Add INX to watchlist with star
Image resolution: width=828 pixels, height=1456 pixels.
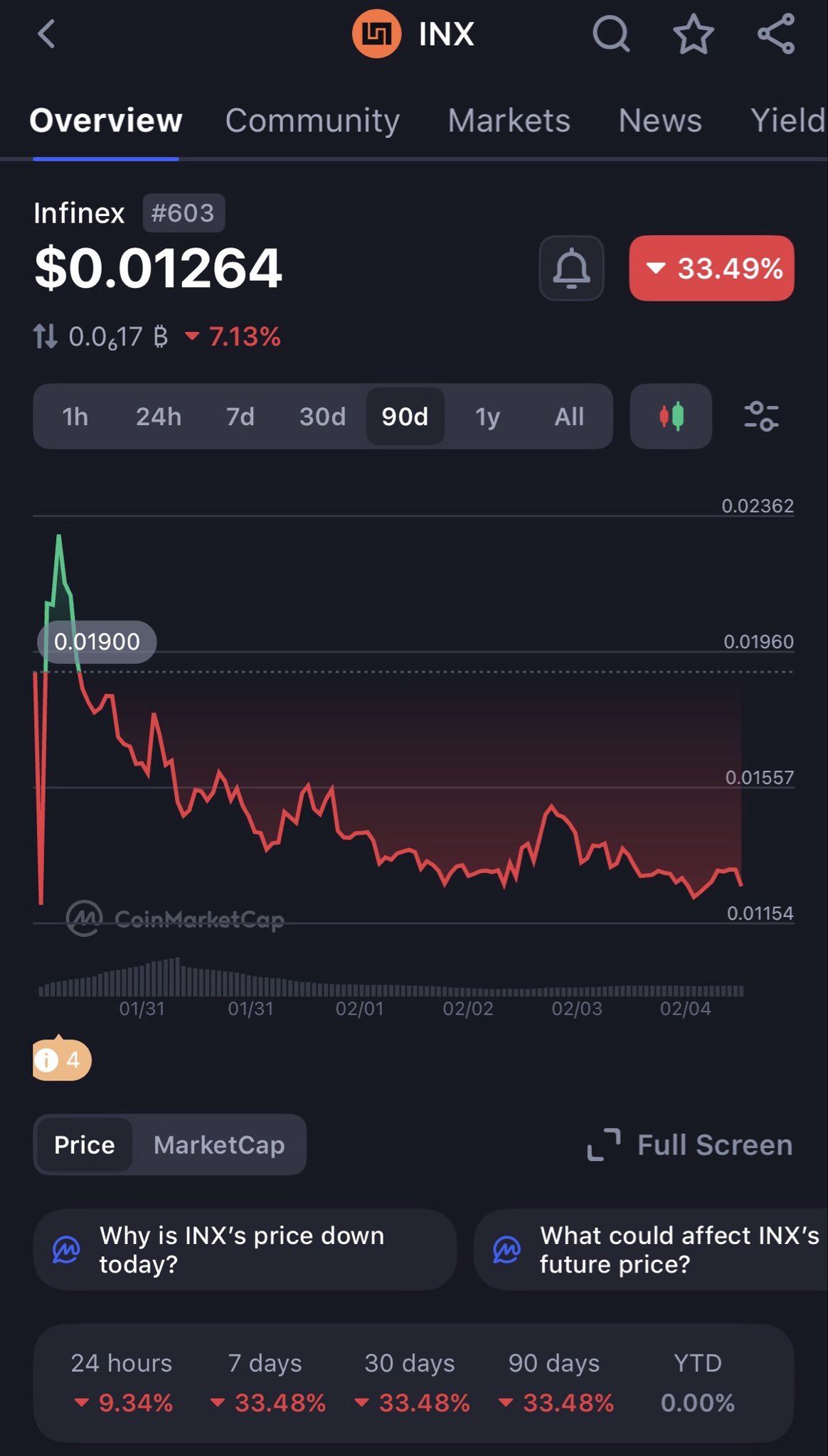click(x=694, y=34)
